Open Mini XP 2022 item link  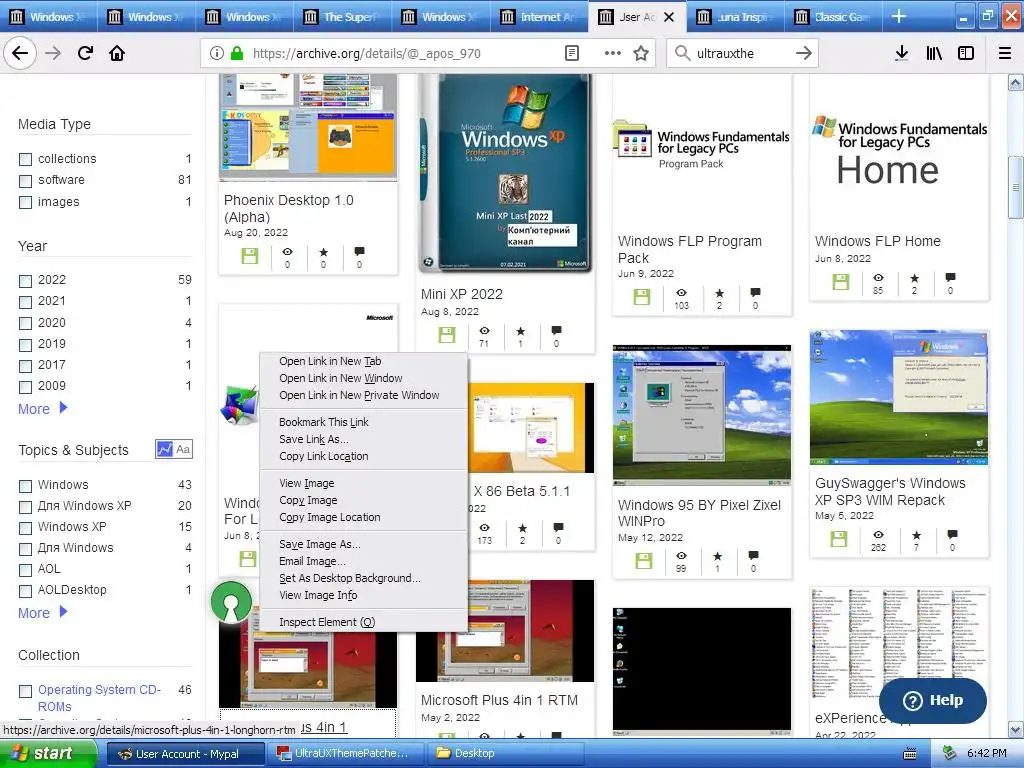(462, 294)
